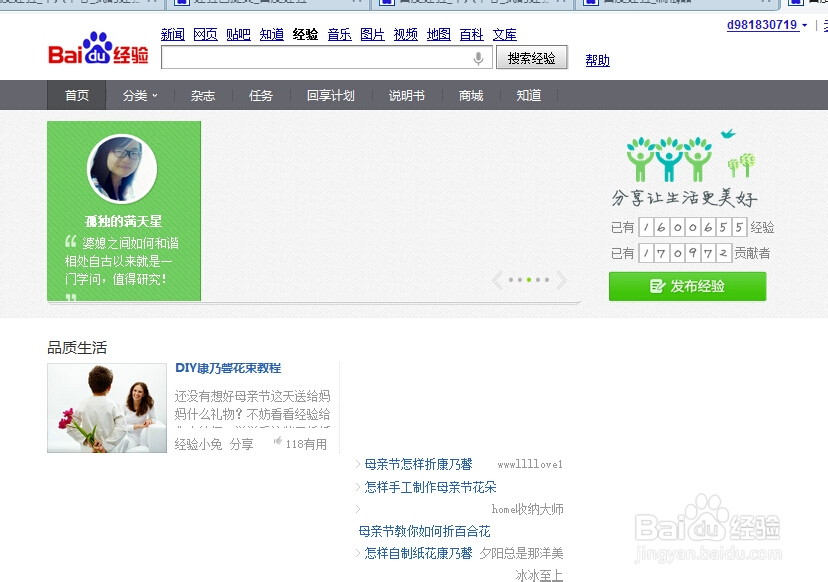Click the 新闻 top link

pos(173,35)
